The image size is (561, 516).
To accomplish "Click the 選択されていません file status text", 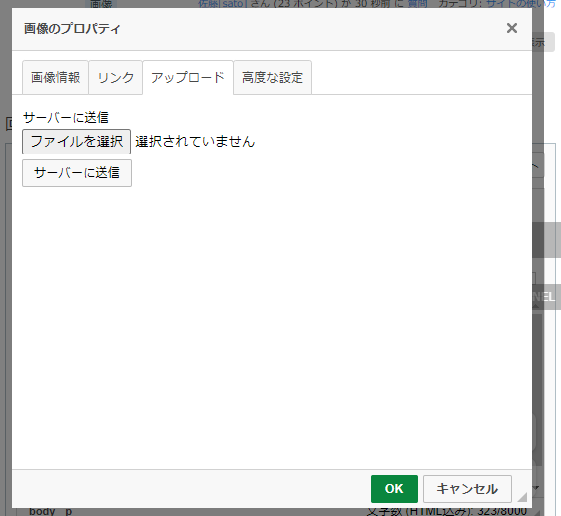I will point(195,141).
